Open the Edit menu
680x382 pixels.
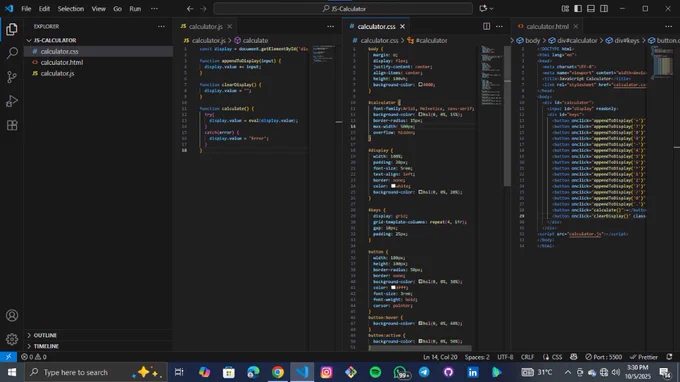[x=44, y=9]
